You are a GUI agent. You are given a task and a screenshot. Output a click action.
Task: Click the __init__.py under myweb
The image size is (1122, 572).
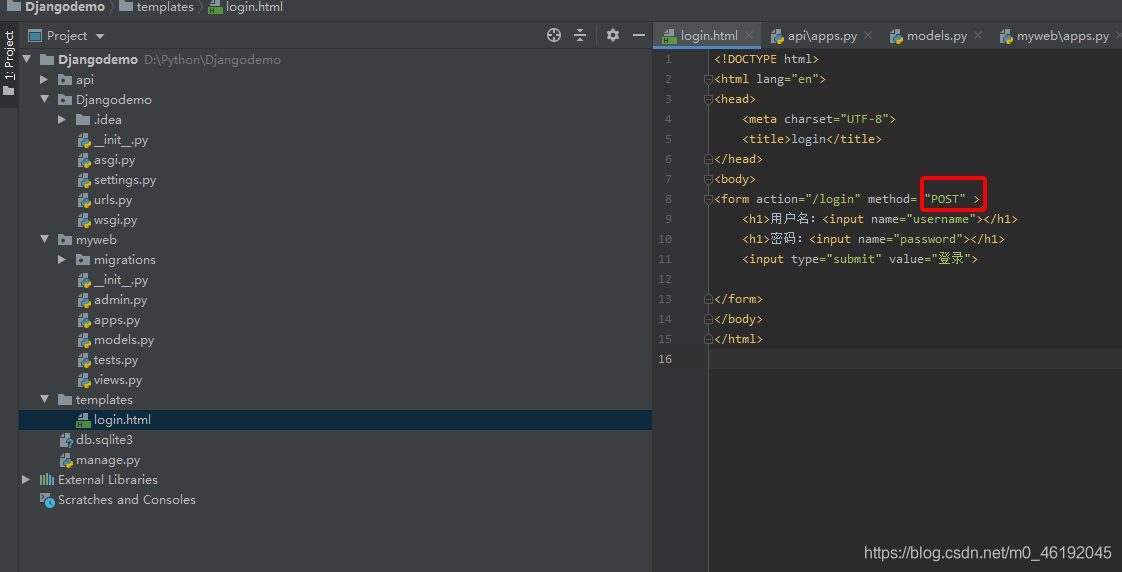(x=121, y=280)
